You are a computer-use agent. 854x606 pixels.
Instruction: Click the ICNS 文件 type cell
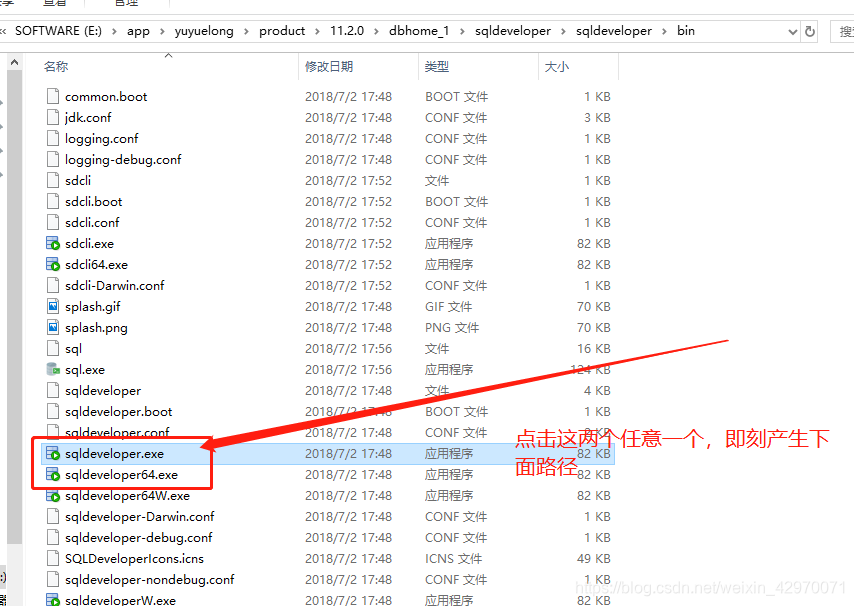(453, 559)
